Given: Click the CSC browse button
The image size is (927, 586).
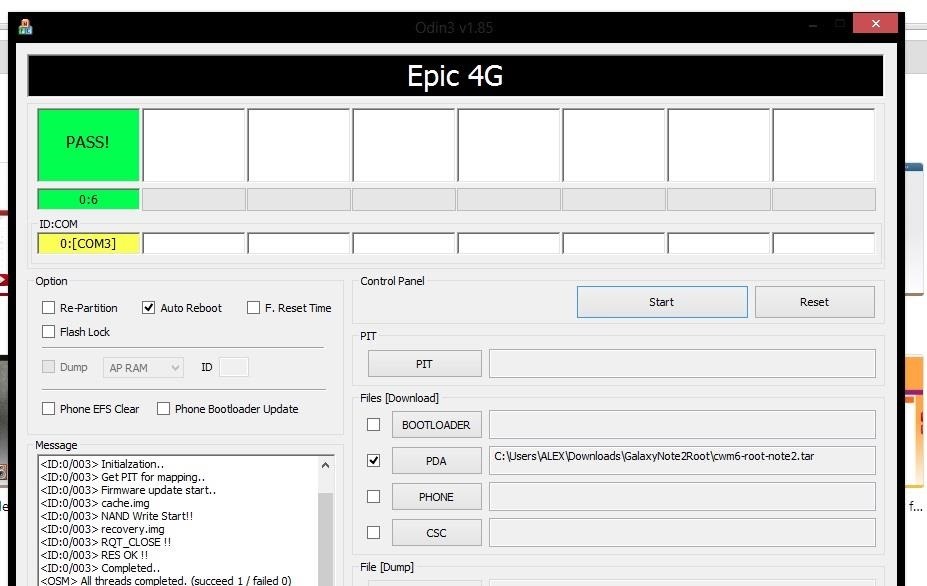Looking at the screenshot, I should (436, 533).
